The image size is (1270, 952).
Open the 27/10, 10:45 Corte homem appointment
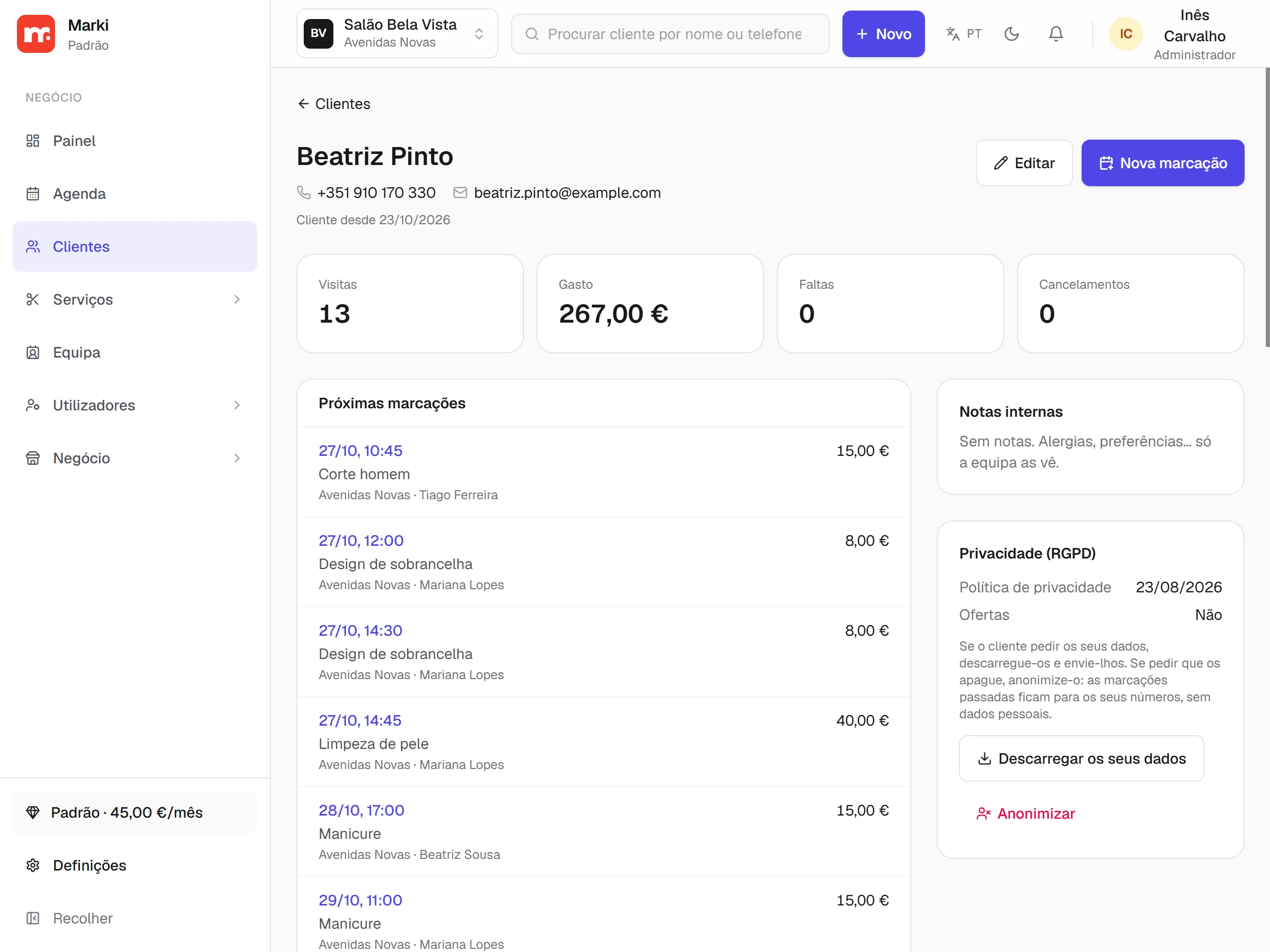click(x=603, y=472)
